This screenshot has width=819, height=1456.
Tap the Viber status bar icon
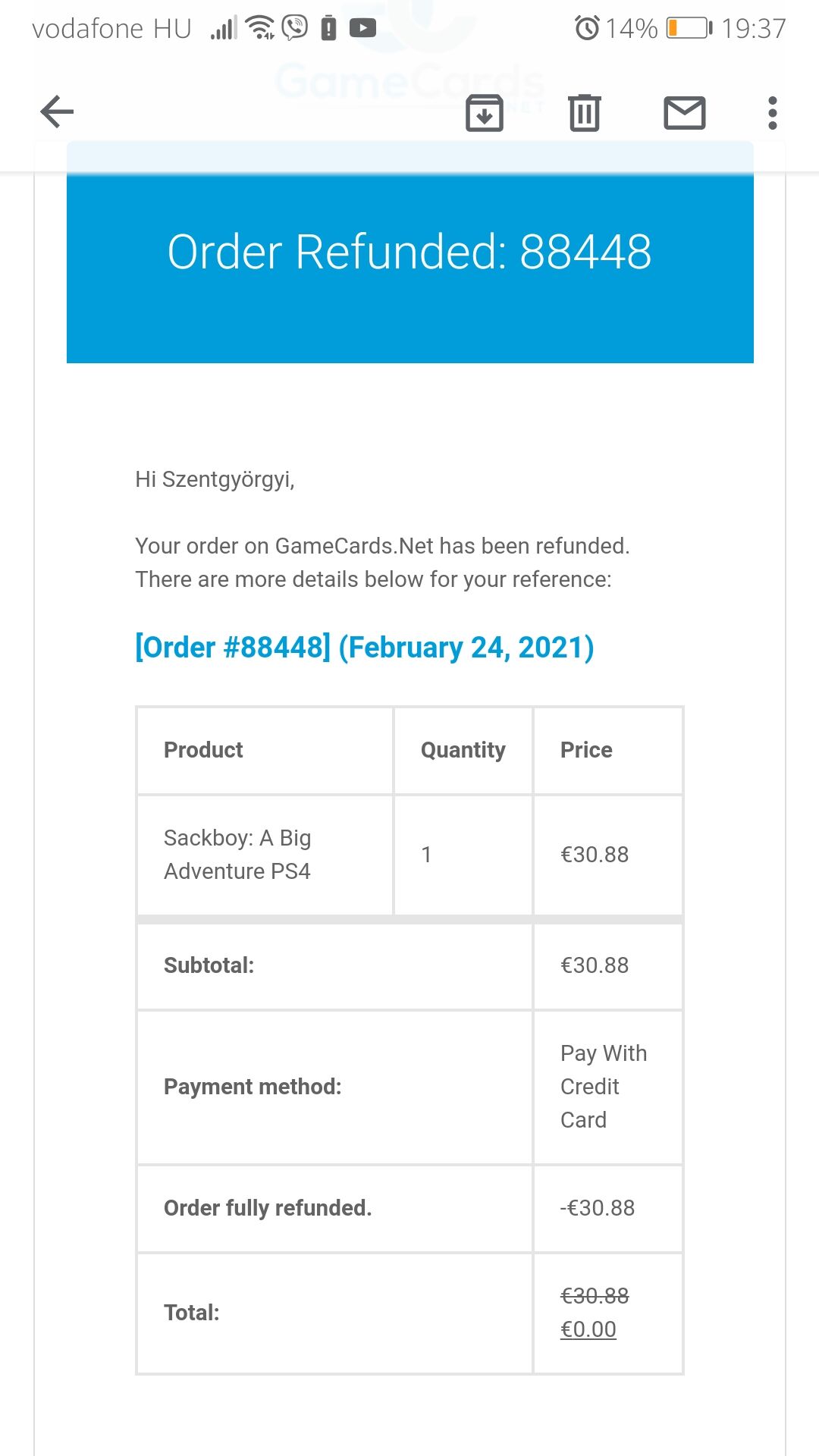(x=295, y=27)
